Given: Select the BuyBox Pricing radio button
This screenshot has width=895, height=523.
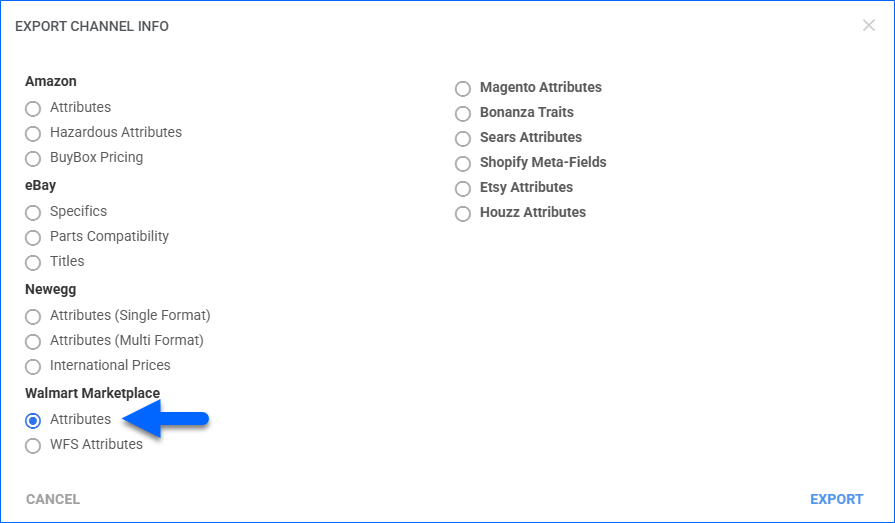Looking at the screenshot, I should click(x=33, y=158).
